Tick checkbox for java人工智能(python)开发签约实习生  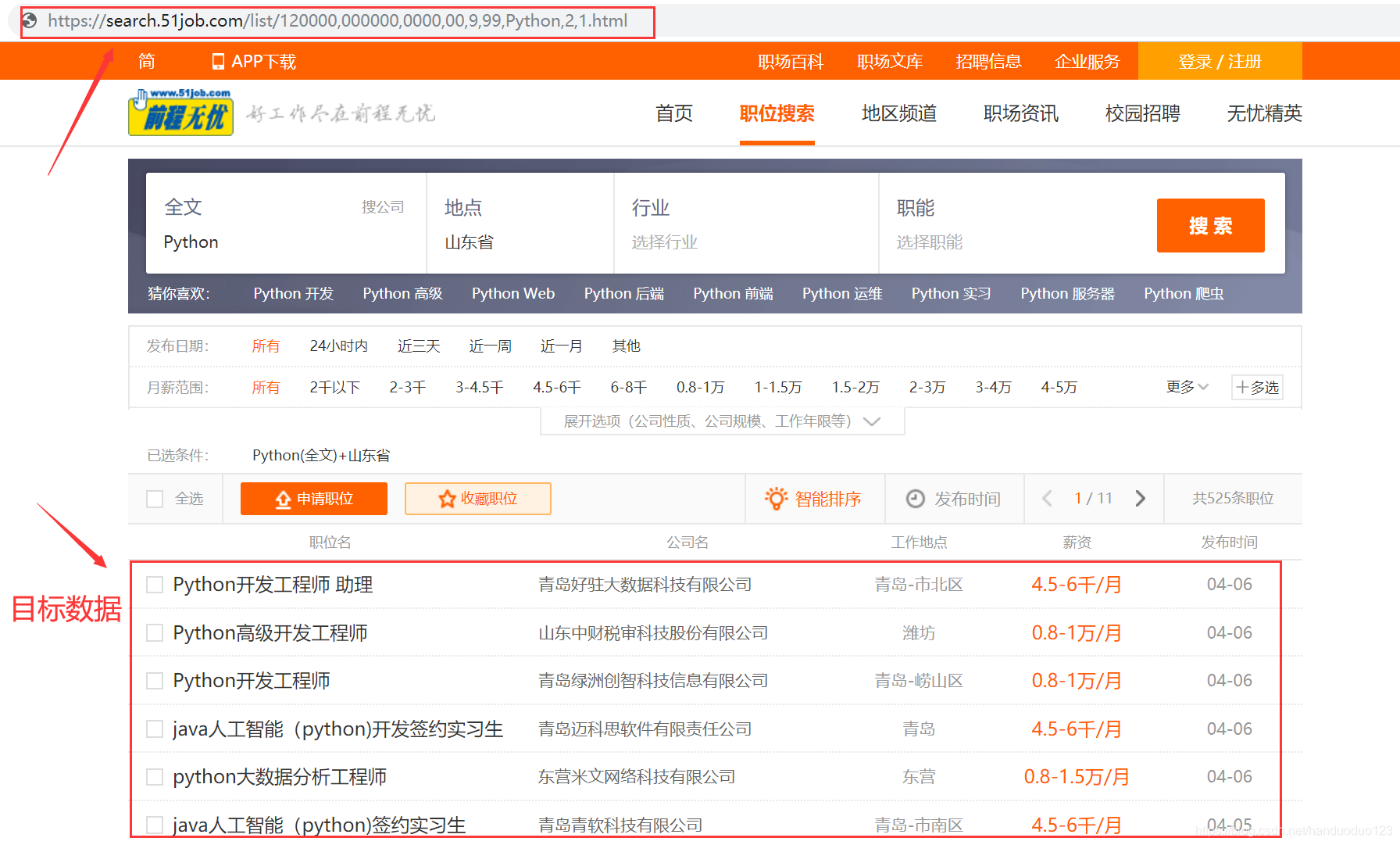[x=155, y=729]
